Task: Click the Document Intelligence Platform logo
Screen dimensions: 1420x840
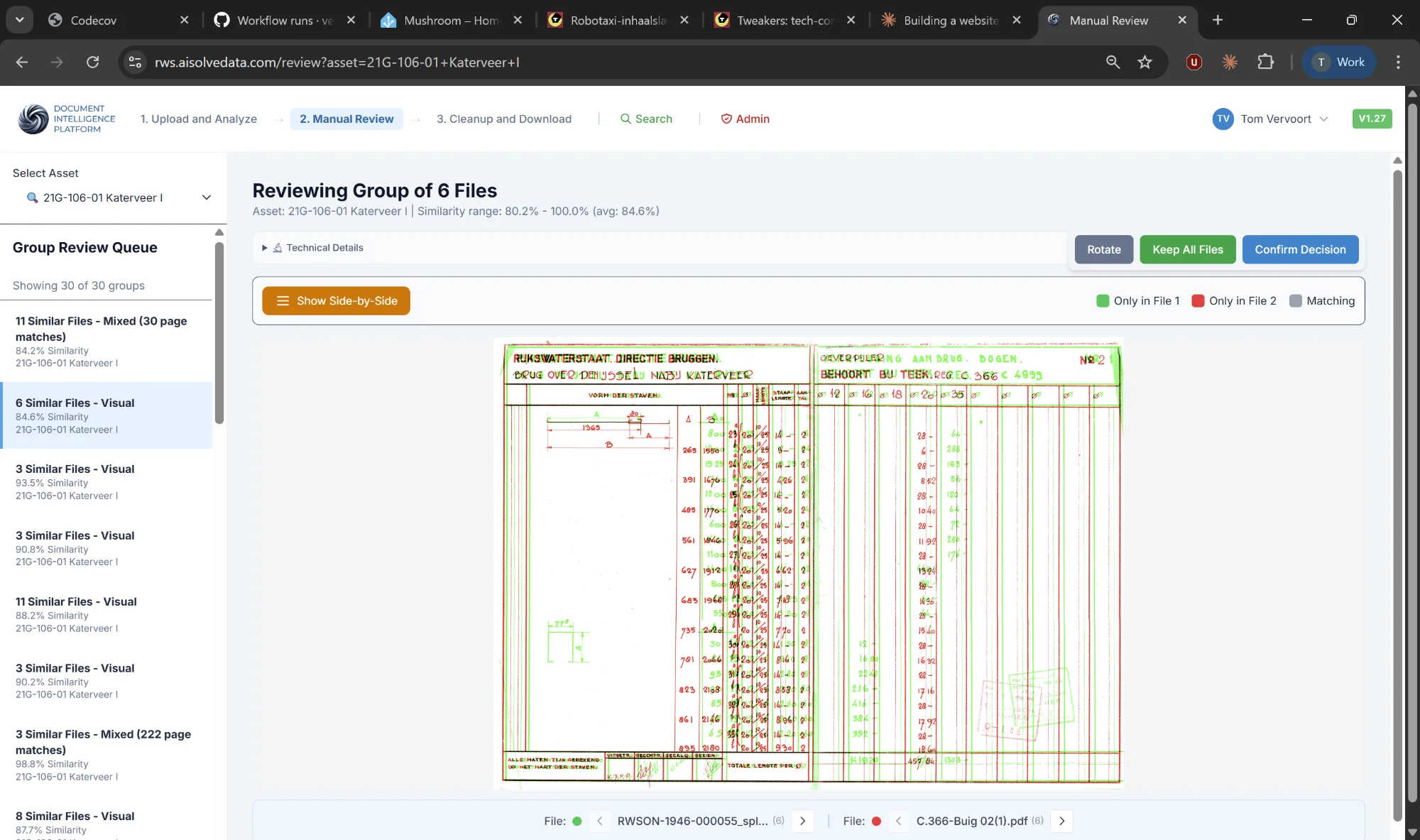Action: tap(33, 119)
